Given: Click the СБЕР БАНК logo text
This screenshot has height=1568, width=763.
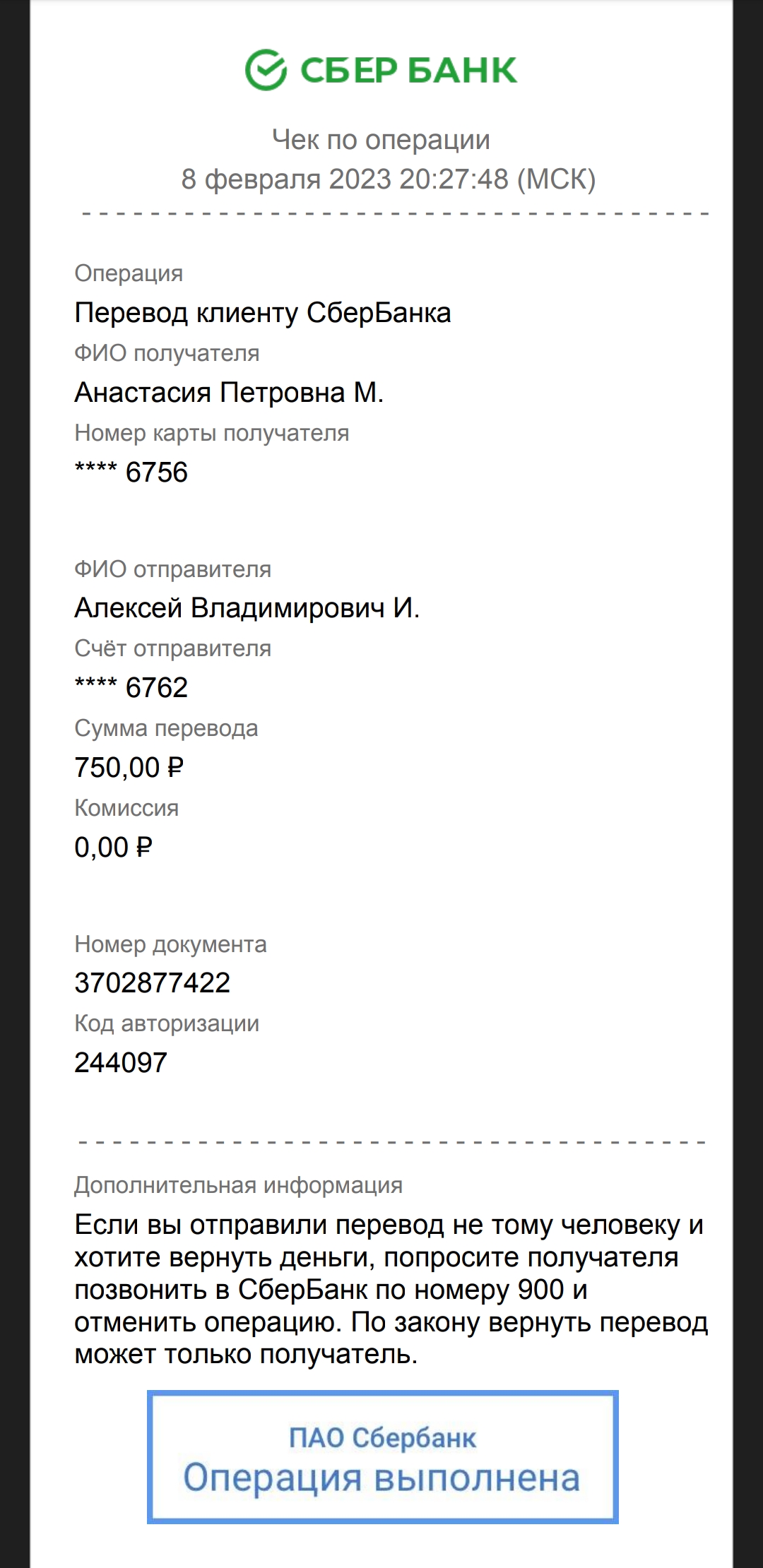Looking at the screenshot, I should [408, 71].
